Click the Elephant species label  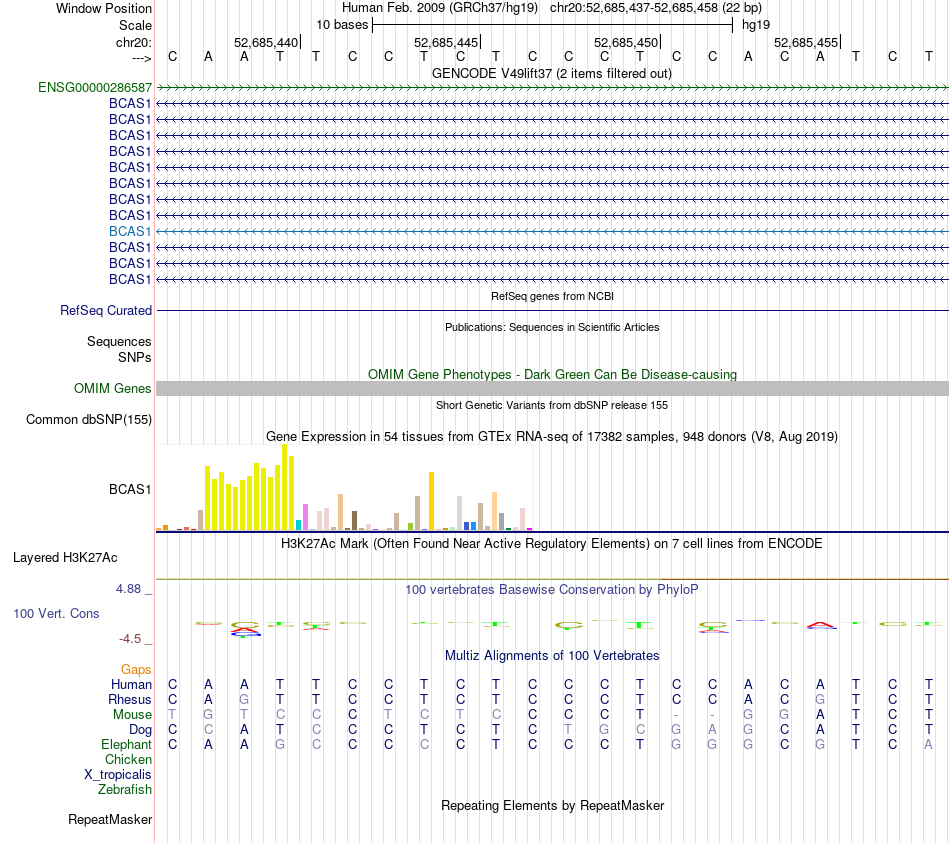tap(126, 744)
